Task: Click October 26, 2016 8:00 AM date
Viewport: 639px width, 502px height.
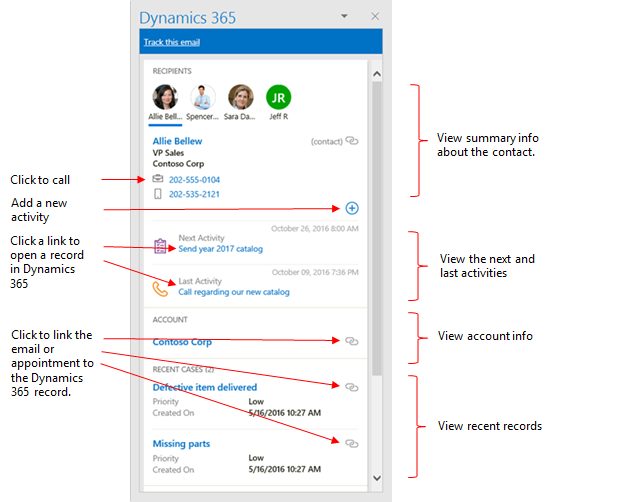Action: [315, 229]
